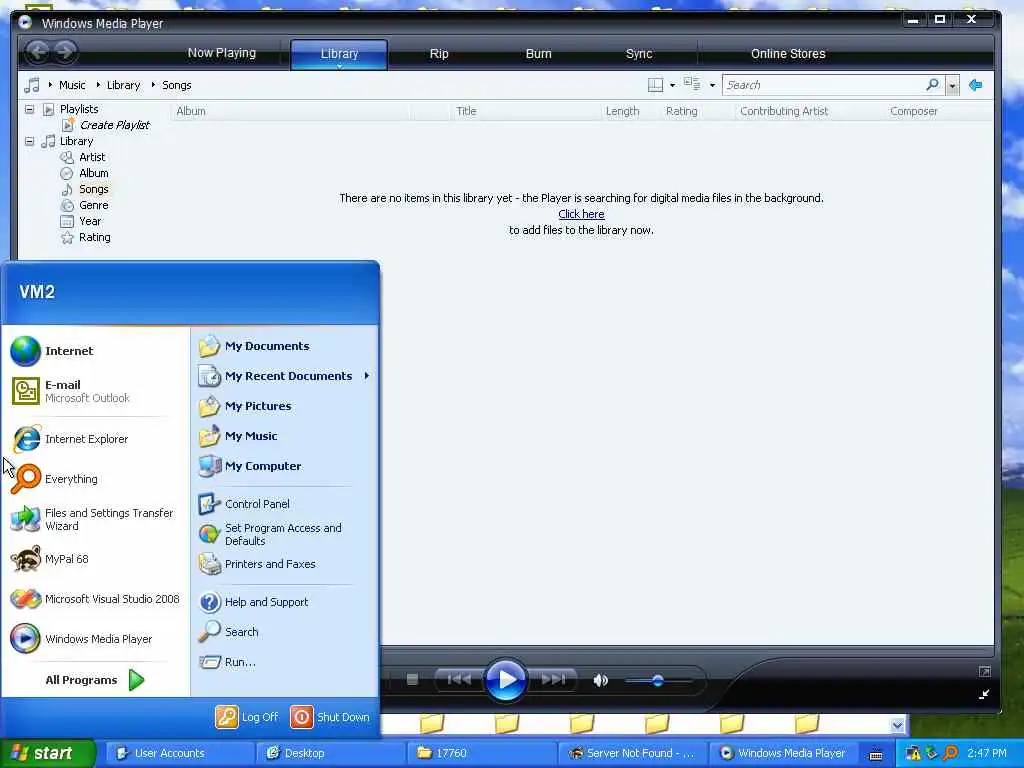Click the Shut Down button
The height and width of the screenshot is (768, 1024).
330,717
